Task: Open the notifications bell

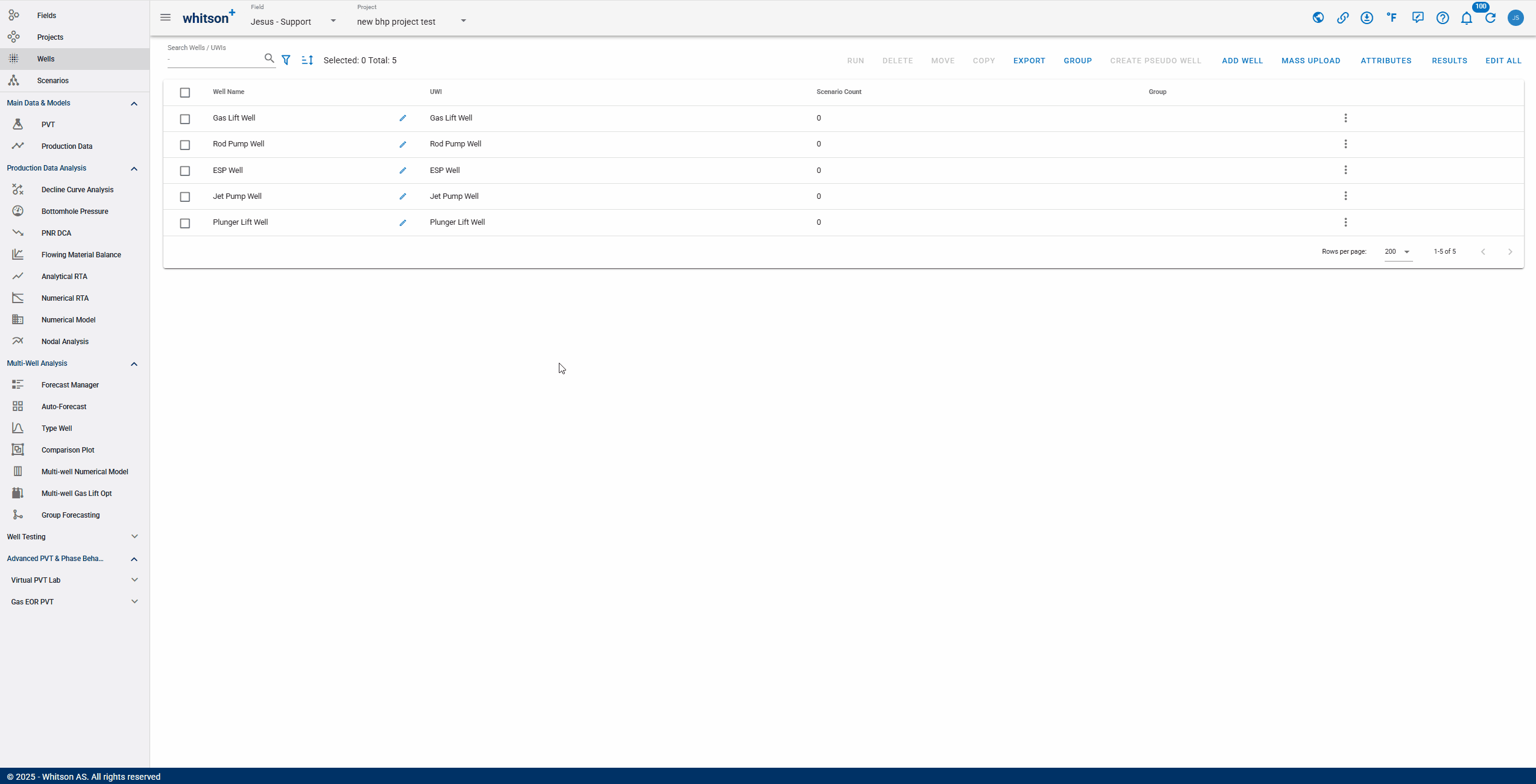Action: tap(1467, 18)
